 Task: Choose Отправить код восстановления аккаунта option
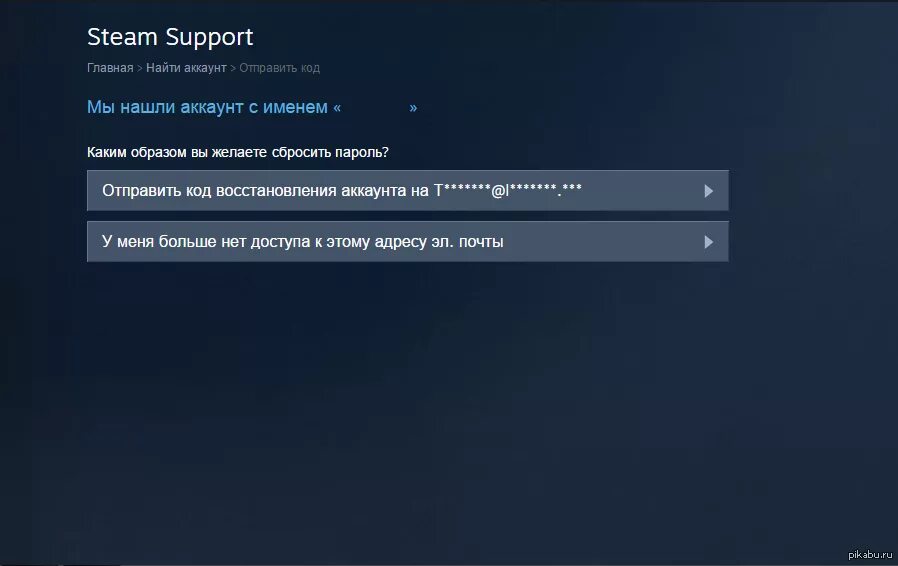click(x=408, y=190)
